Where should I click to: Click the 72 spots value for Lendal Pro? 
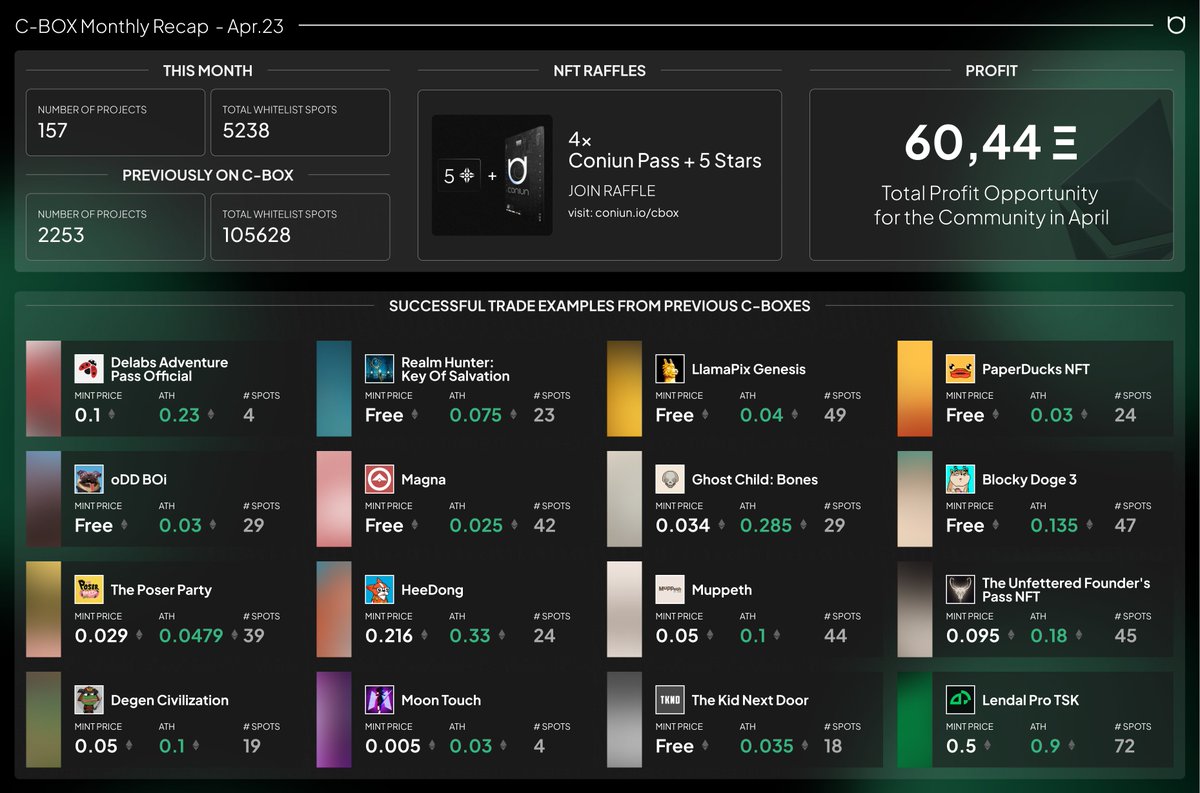coord(1125,746)
